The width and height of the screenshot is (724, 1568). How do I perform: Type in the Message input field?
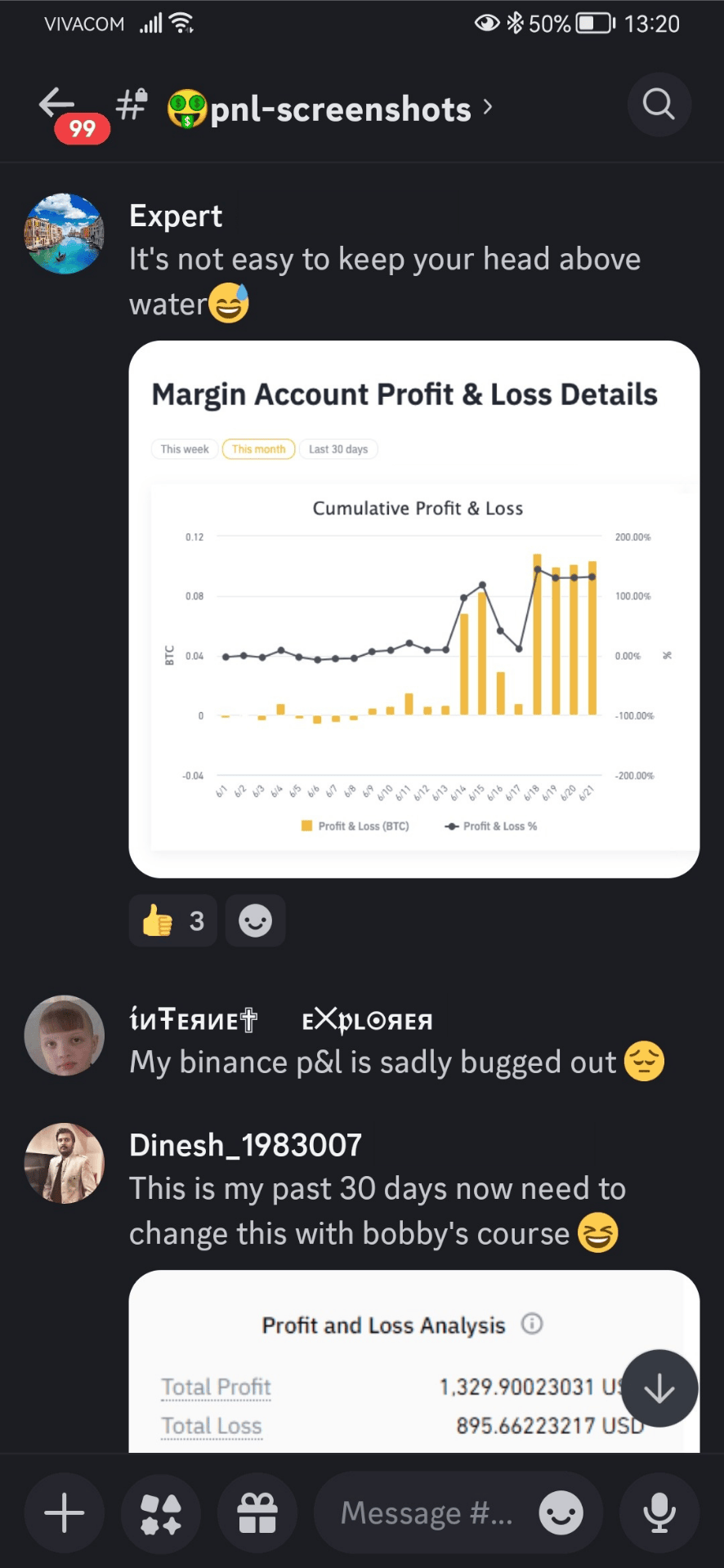(x=427, y=1513)
